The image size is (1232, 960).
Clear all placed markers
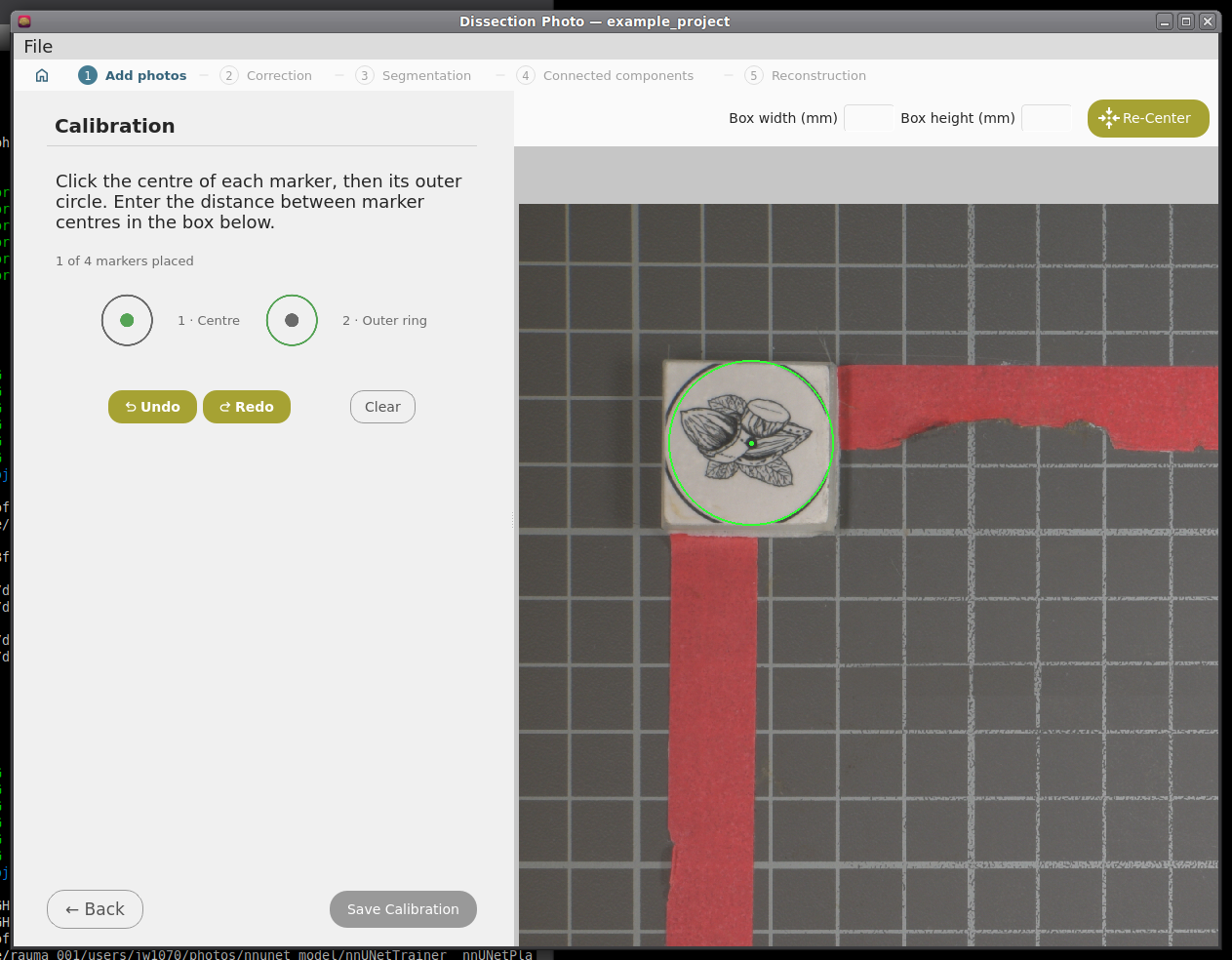[x=382, y=407]
